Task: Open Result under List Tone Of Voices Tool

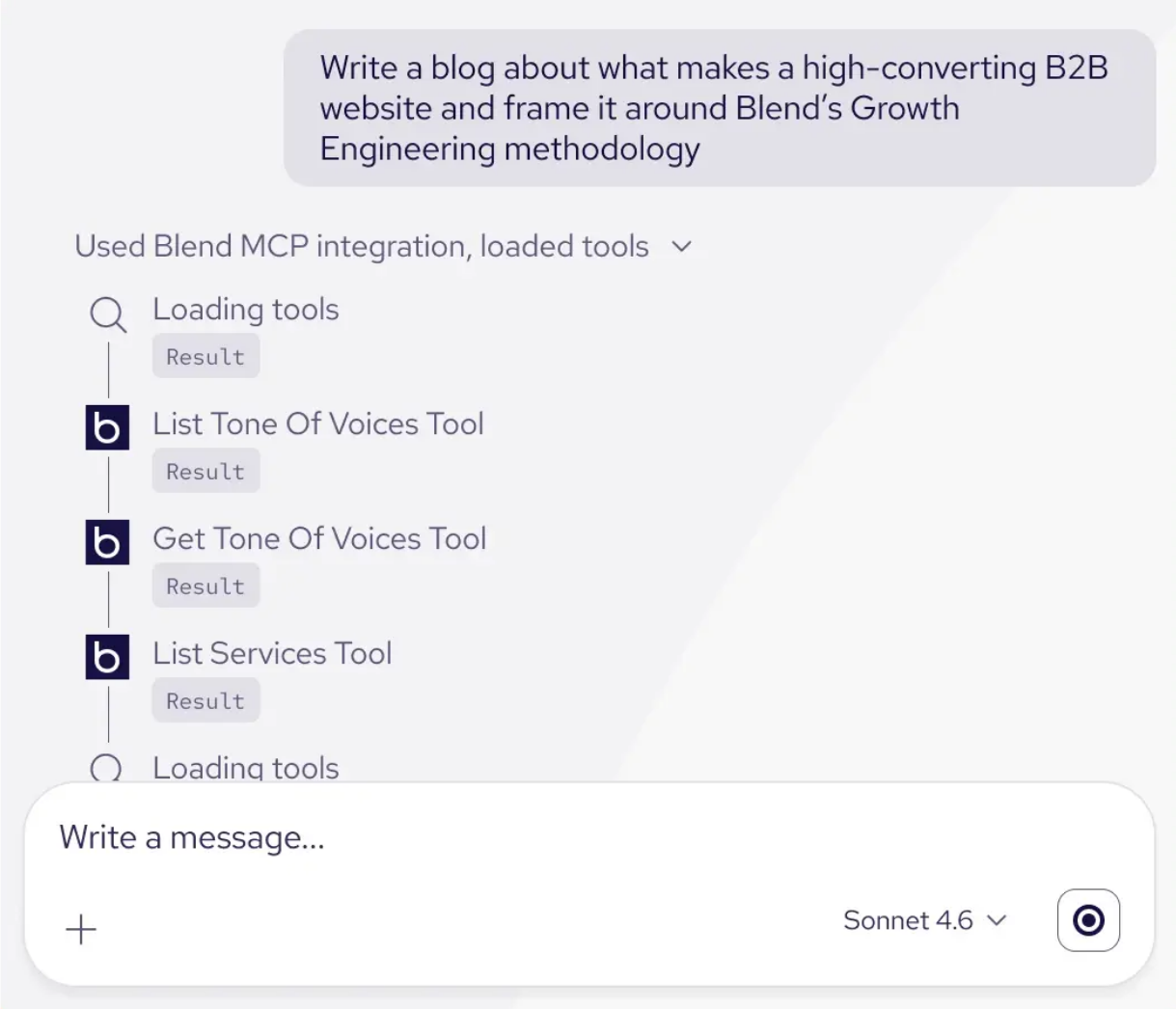Action: point(205,472)
